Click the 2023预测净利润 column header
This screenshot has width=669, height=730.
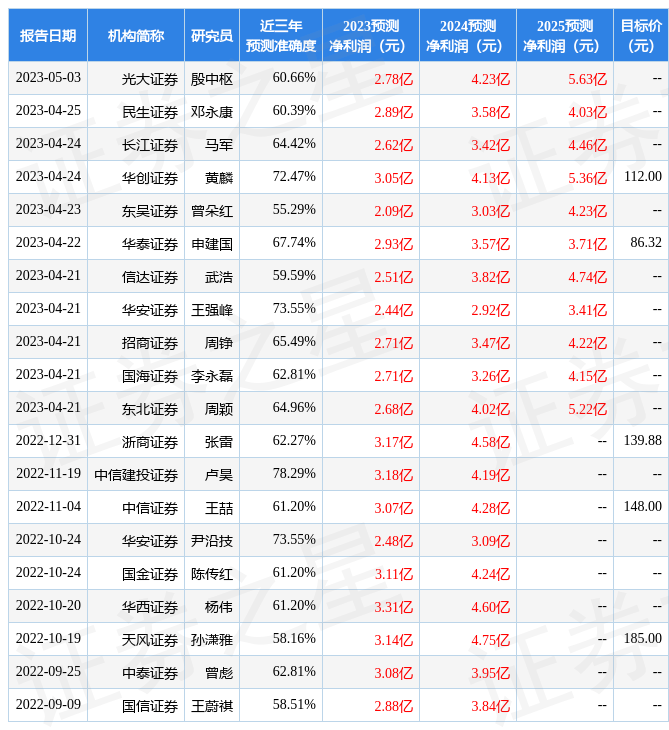(371, 36)
